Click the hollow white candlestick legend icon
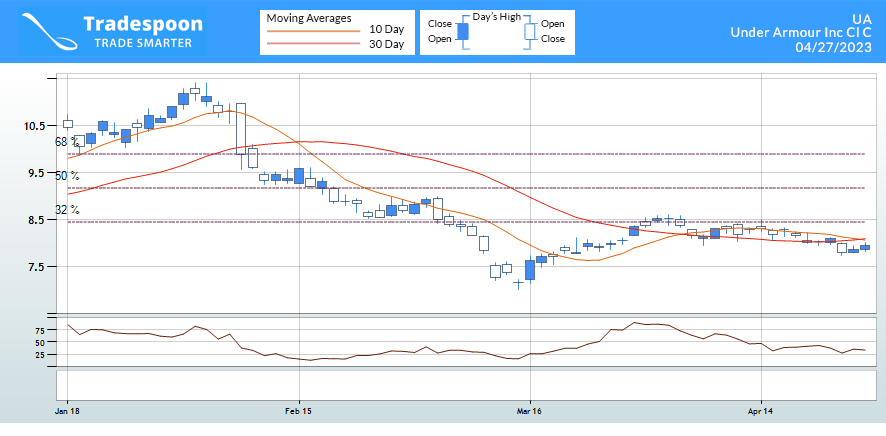This screenshot has height=436, width=886. 531,31
